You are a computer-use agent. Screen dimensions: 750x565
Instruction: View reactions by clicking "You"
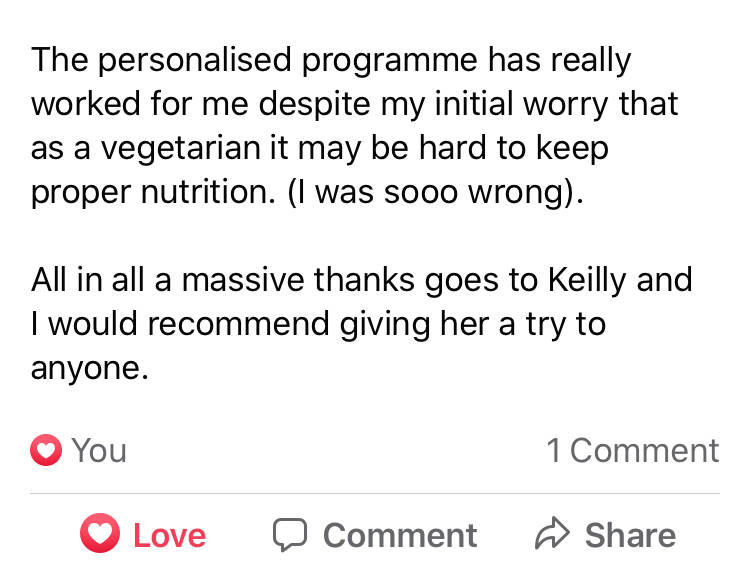99,451
